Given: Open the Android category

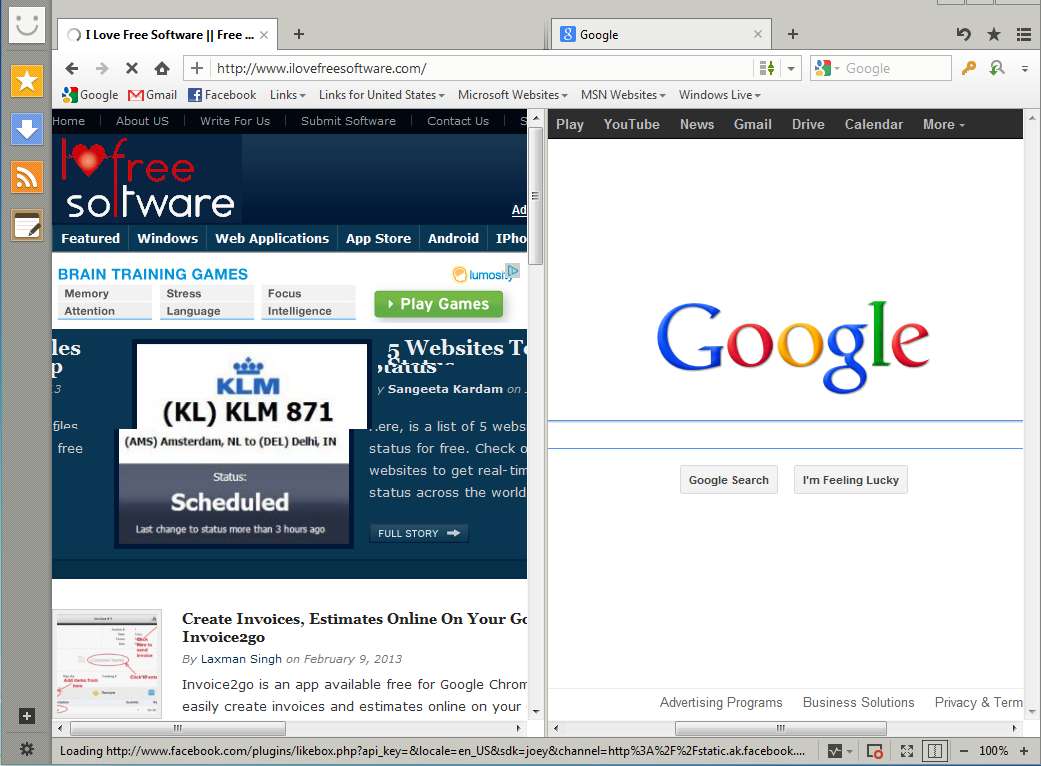Looking at the screenshot, I should click(x=453, y=238).
